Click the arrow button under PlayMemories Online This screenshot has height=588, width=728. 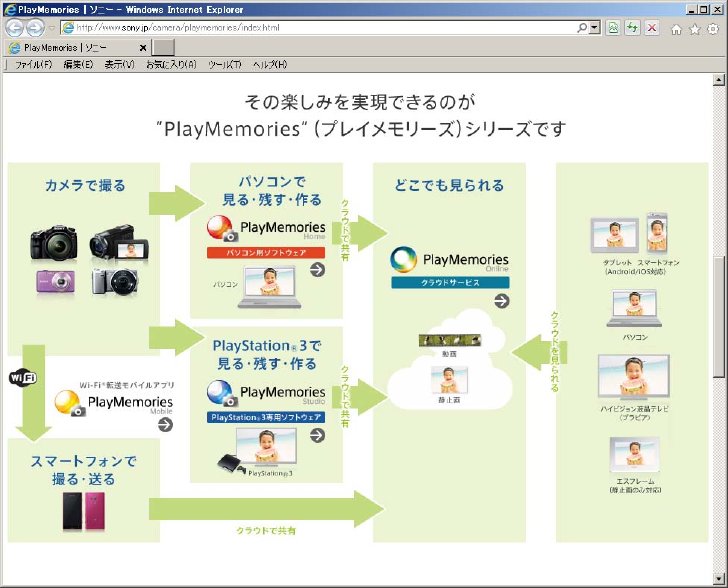click(x=501, y=301)
